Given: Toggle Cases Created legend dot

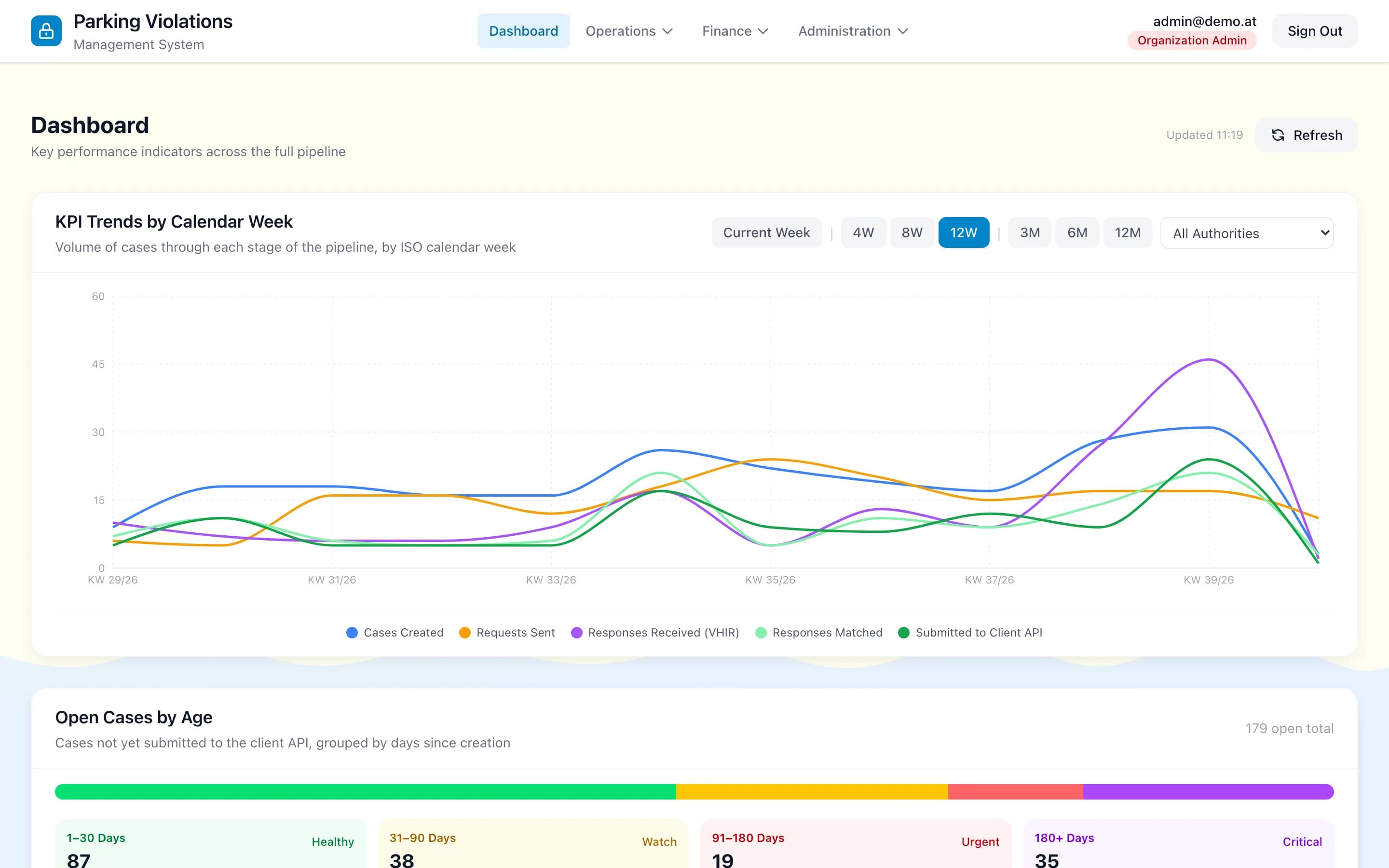Looking at the screenshot, I should [353, 633].
